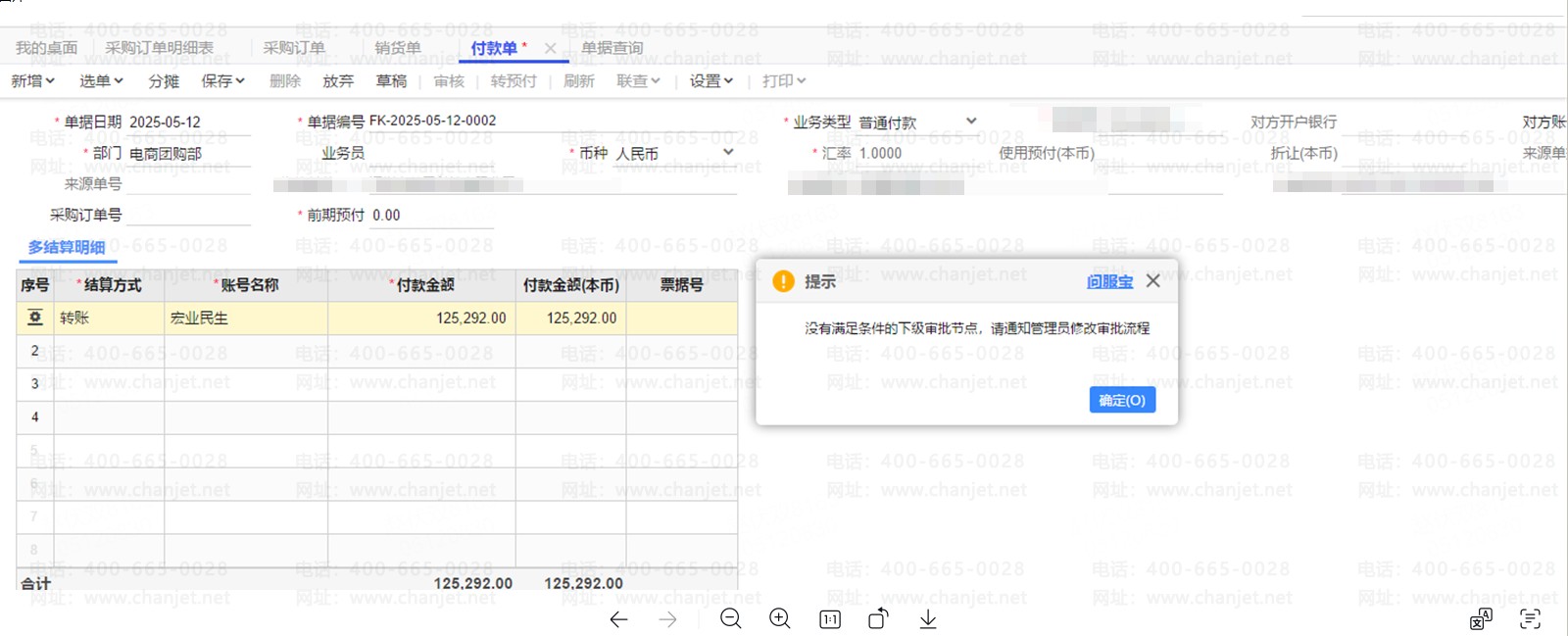Image resolution: width=1568 pixels, height=636 pixels.
Task: Close the 提示 dialog with X
Action: pyautogui.click(x=1153, y=281)
